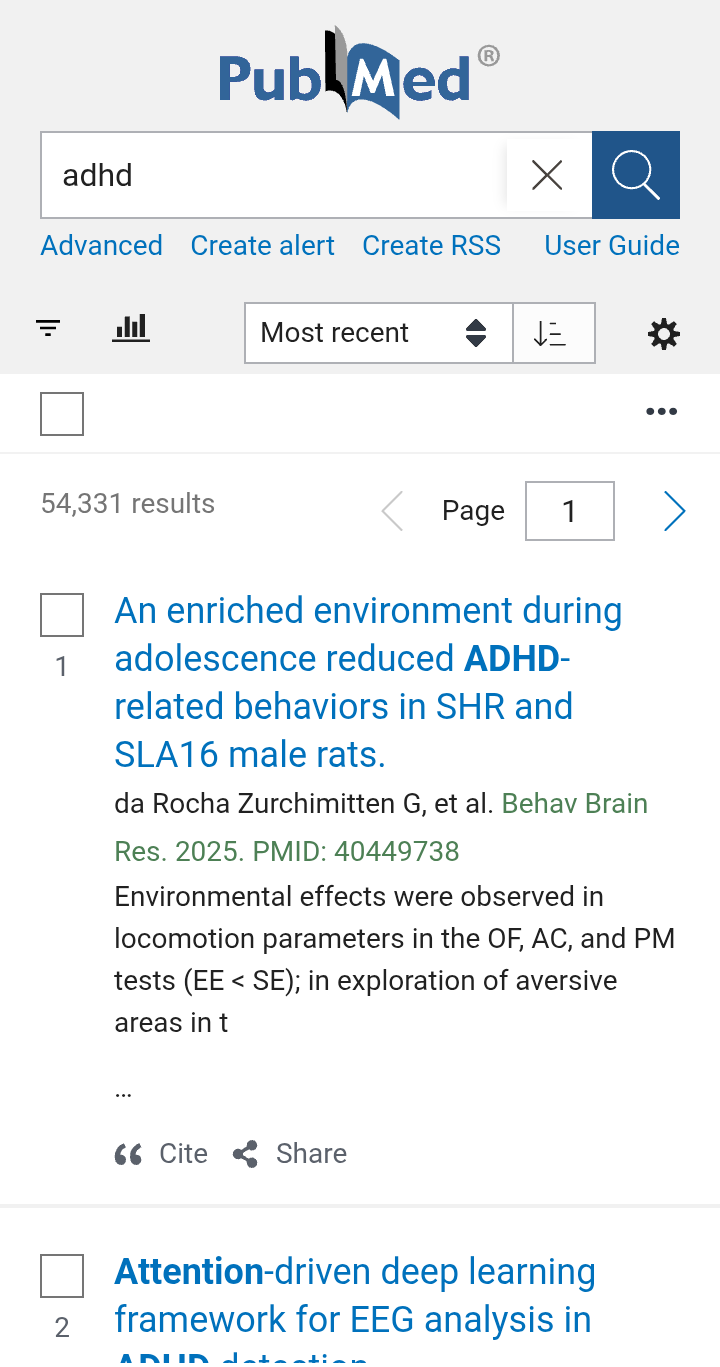Screen dimensions: 720x1367
Task: Open the display options gear
Action: point(664,334)
